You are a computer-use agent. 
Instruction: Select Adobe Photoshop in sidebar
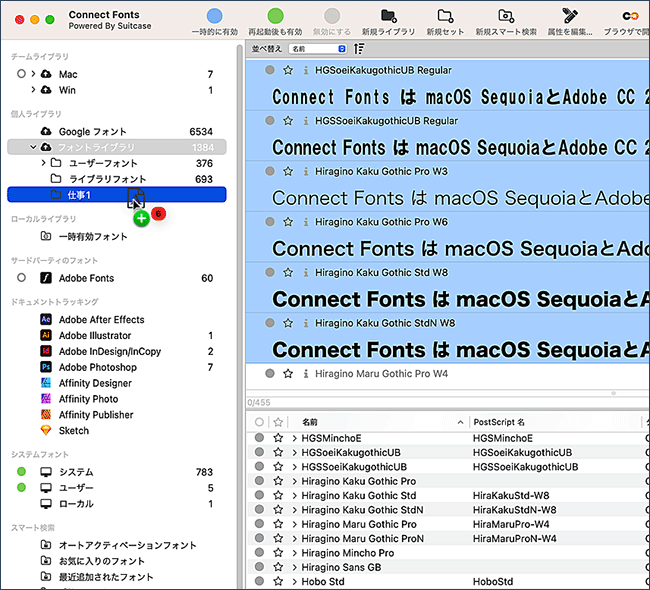coord(98,367)
